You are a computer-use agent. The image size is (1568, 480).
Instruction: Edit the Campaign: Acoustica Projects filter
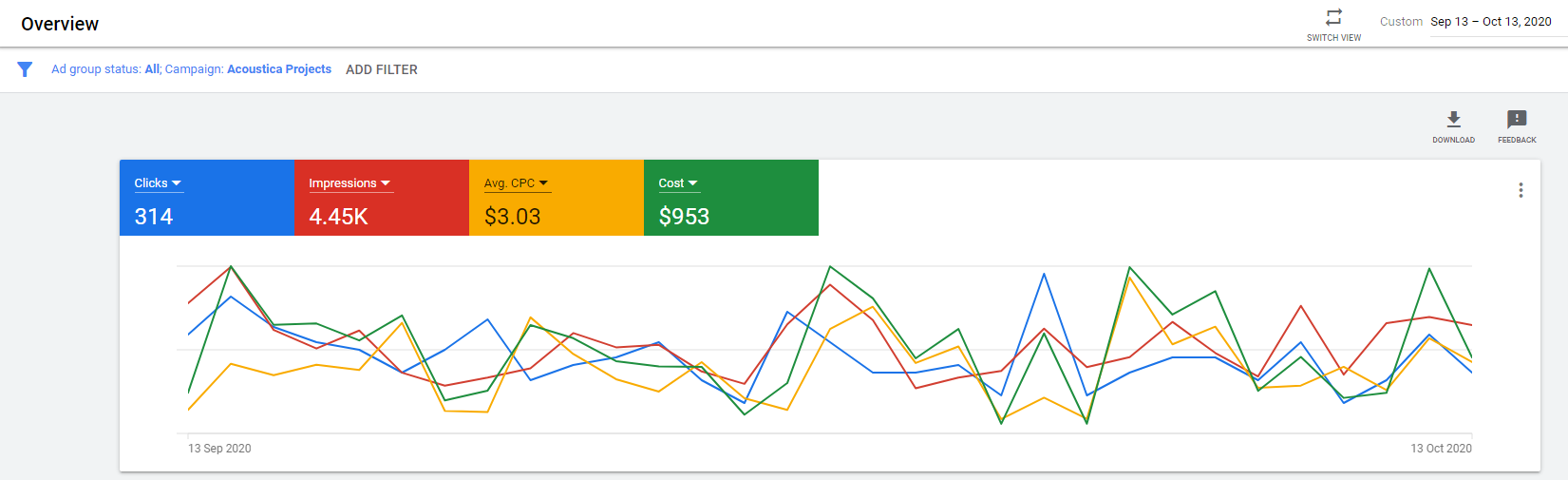tap(249, 69)
